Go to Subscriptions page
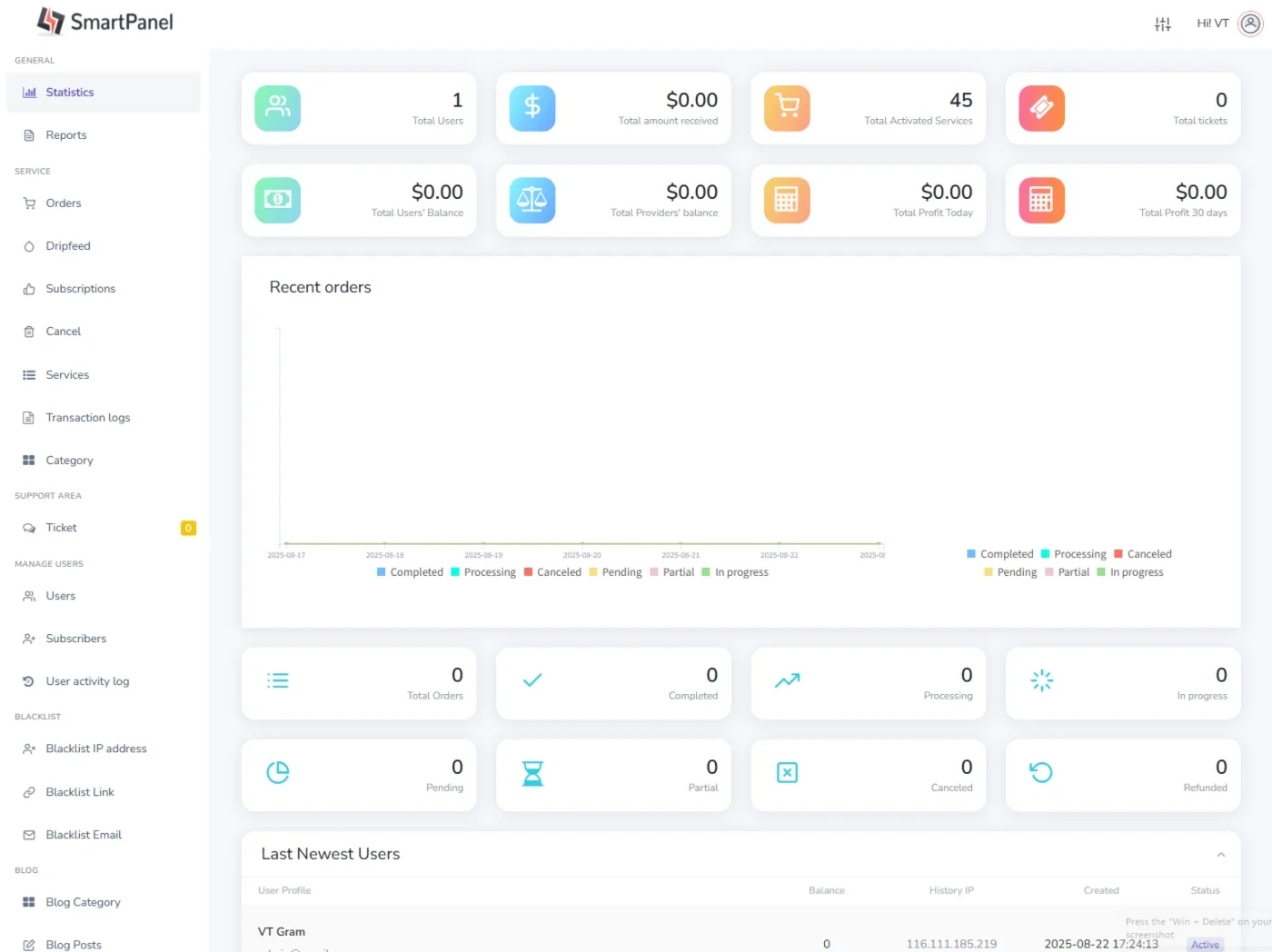This screenshot has width=1272, height=952. tap(104, 289)
